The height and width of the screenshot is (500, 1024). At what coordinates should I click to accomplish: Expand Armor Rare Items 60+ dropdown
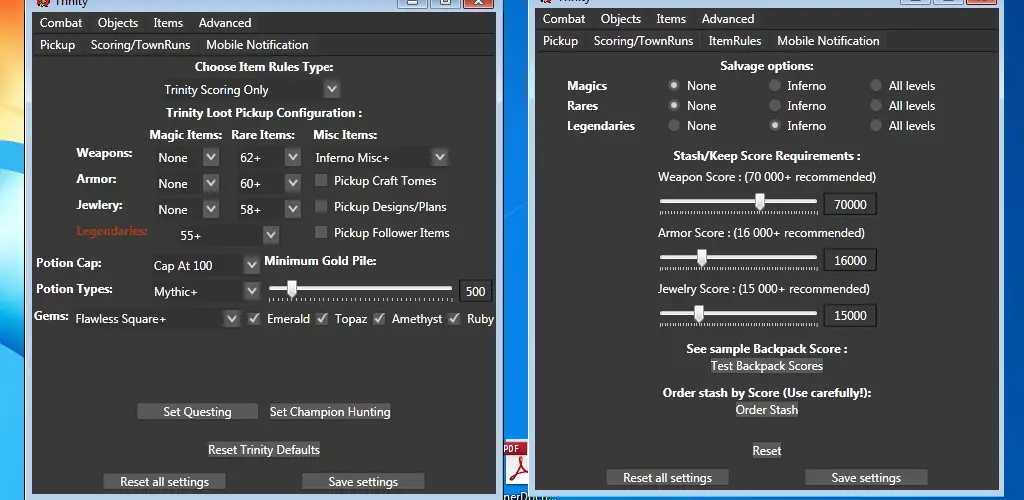pyautogui.click(x=293, y=183)
